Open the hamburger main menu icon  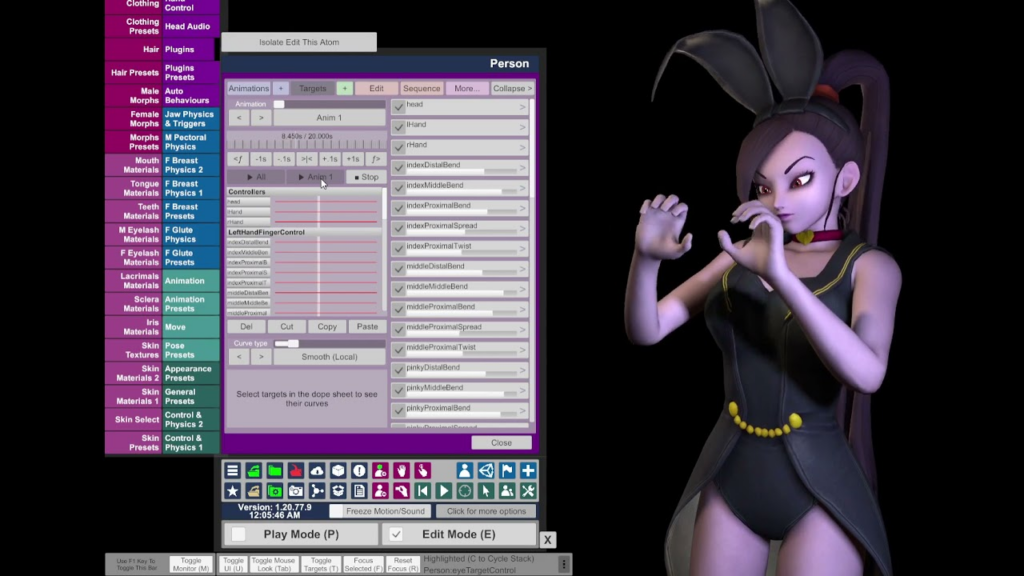pos(232,470)
